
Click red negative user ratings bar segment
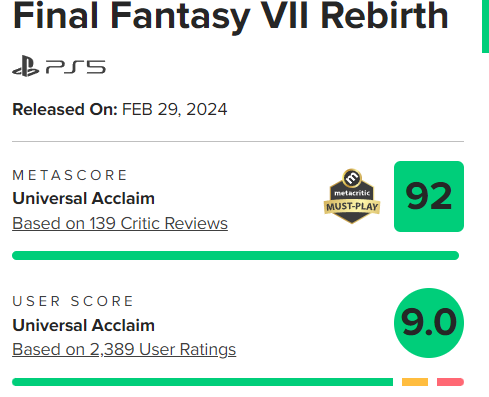[x=450, y=382]
